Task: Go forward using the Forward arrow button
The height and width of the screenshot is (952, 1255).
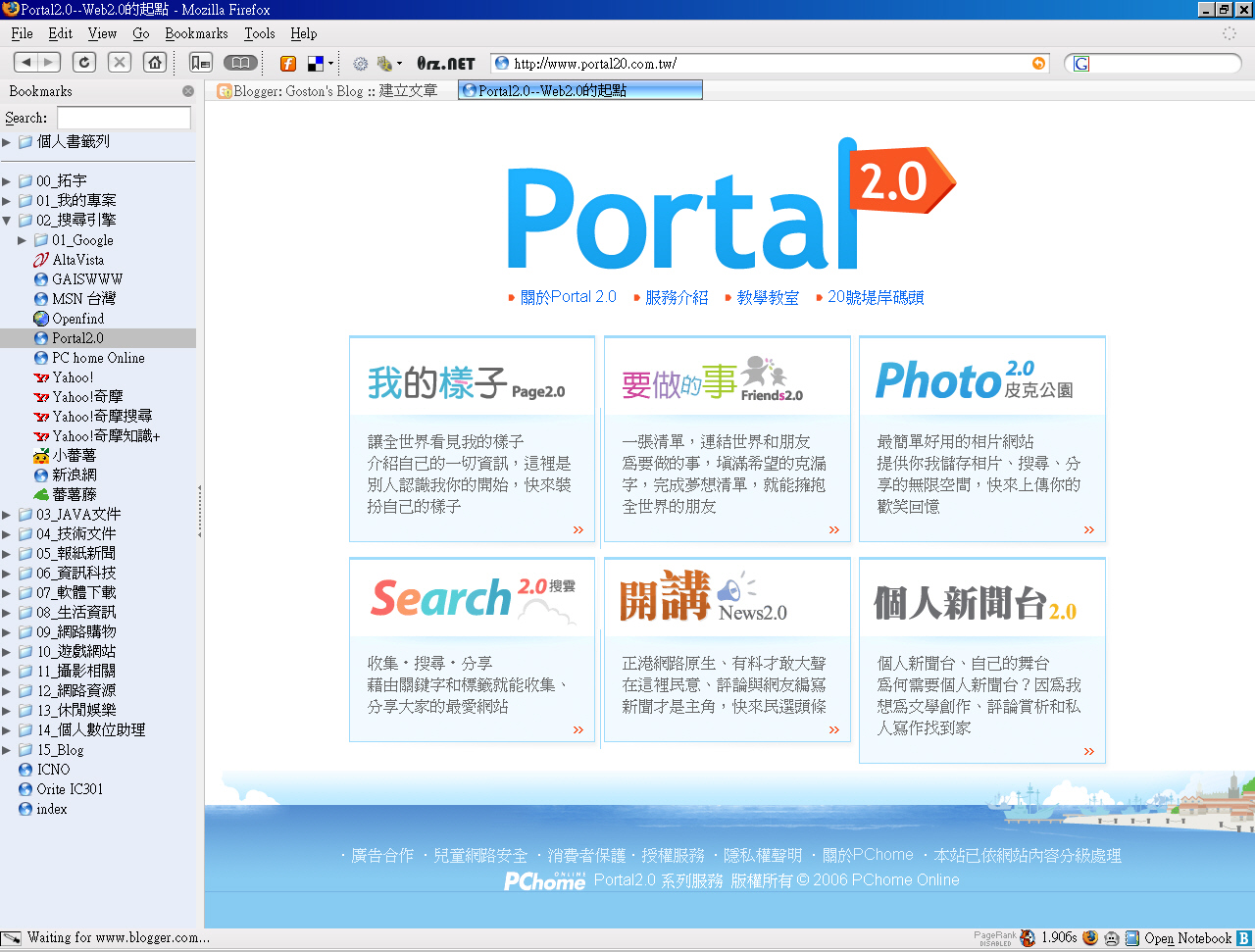Action: point(49,63)
